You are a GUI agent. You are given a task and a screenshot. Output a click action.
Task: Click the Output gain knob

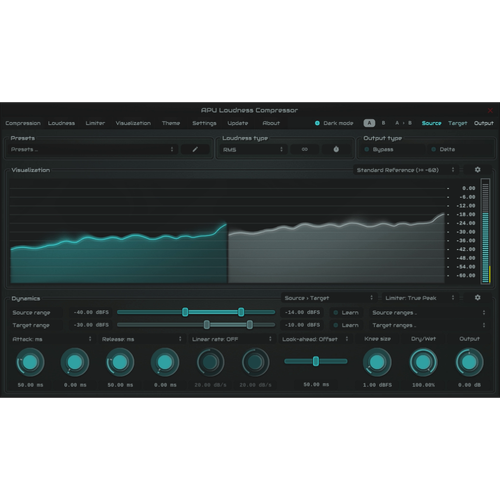(x=469, y=362)
